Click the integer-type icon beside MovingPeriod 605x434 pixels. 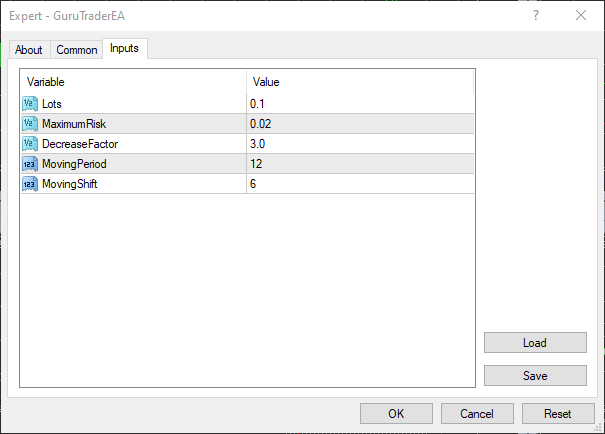pos(30,164)
